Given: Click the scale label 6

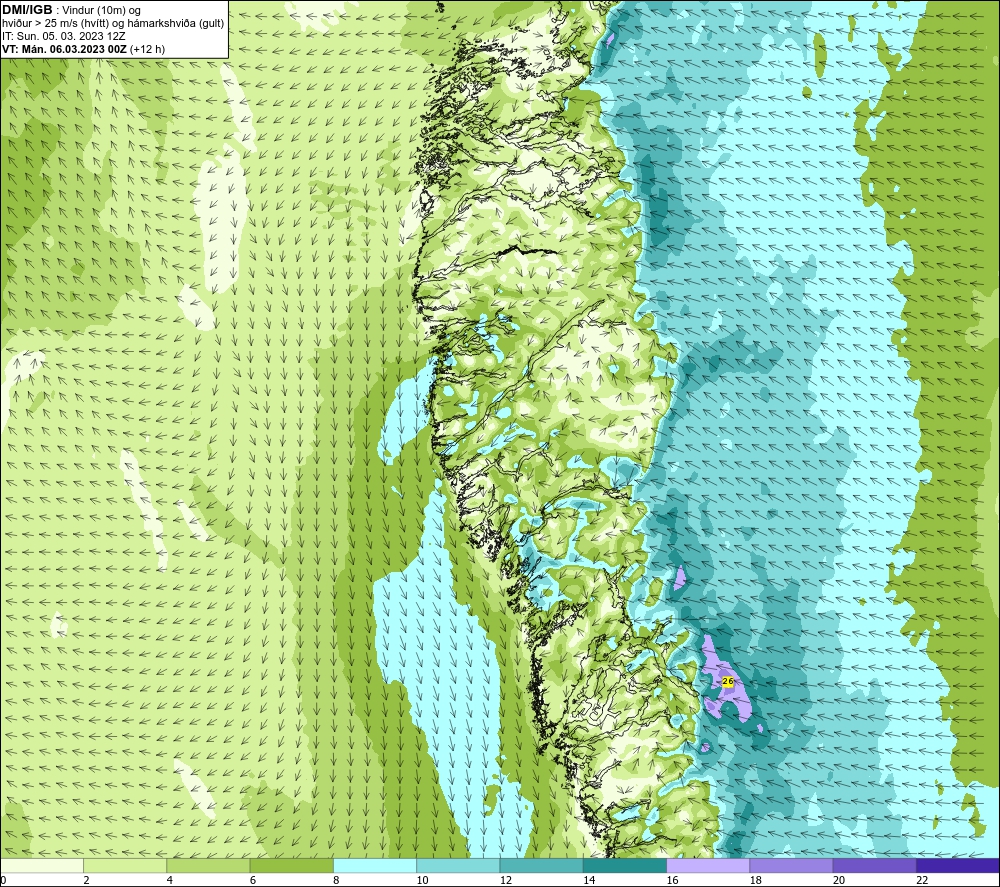Looking at the screenshot, I should pyautogui.click(x=253, y=880).
